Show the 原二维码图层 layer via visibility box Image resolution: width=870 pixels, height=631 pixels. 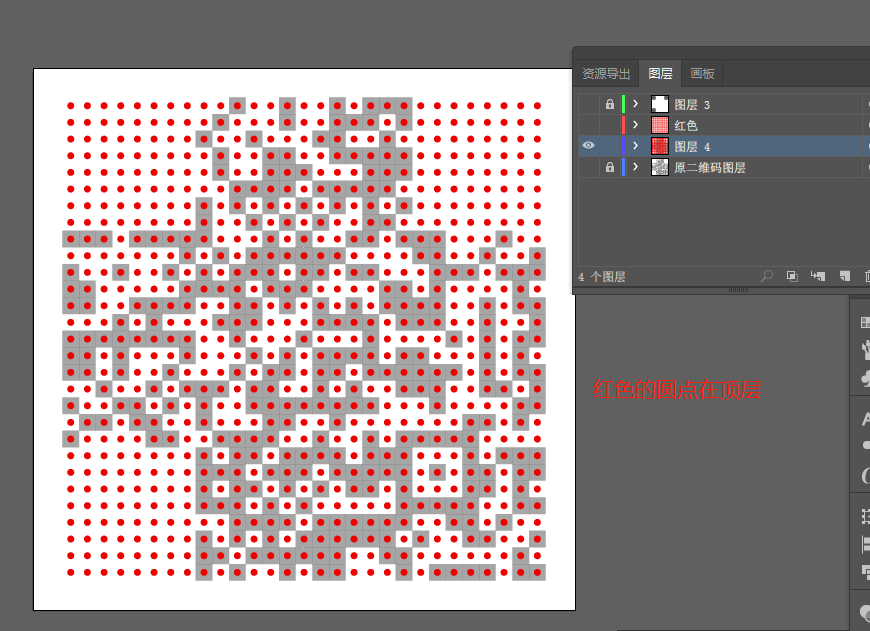click(588, 167)
